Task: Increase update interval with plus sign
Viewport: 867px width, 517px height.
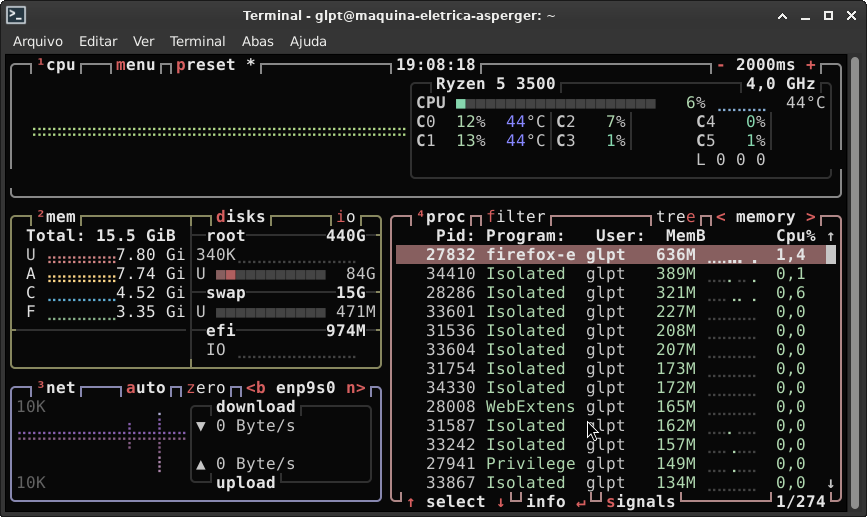Action: coord(811,65)
